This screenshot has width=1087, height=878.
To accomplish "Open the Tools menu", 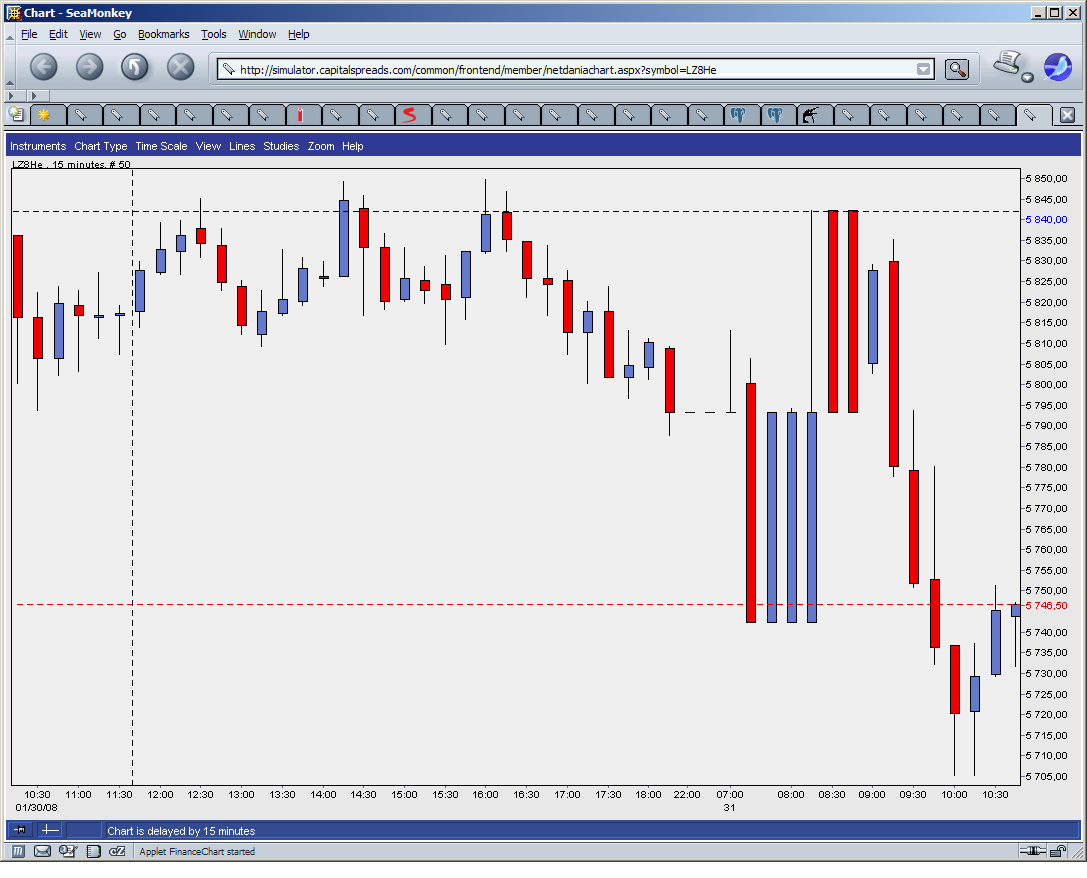I will [214, 34].
